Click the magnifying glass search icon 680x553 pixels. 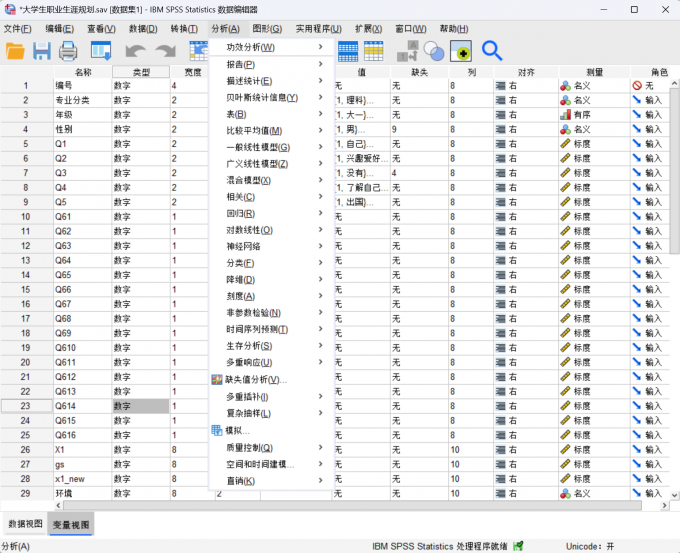492,51
